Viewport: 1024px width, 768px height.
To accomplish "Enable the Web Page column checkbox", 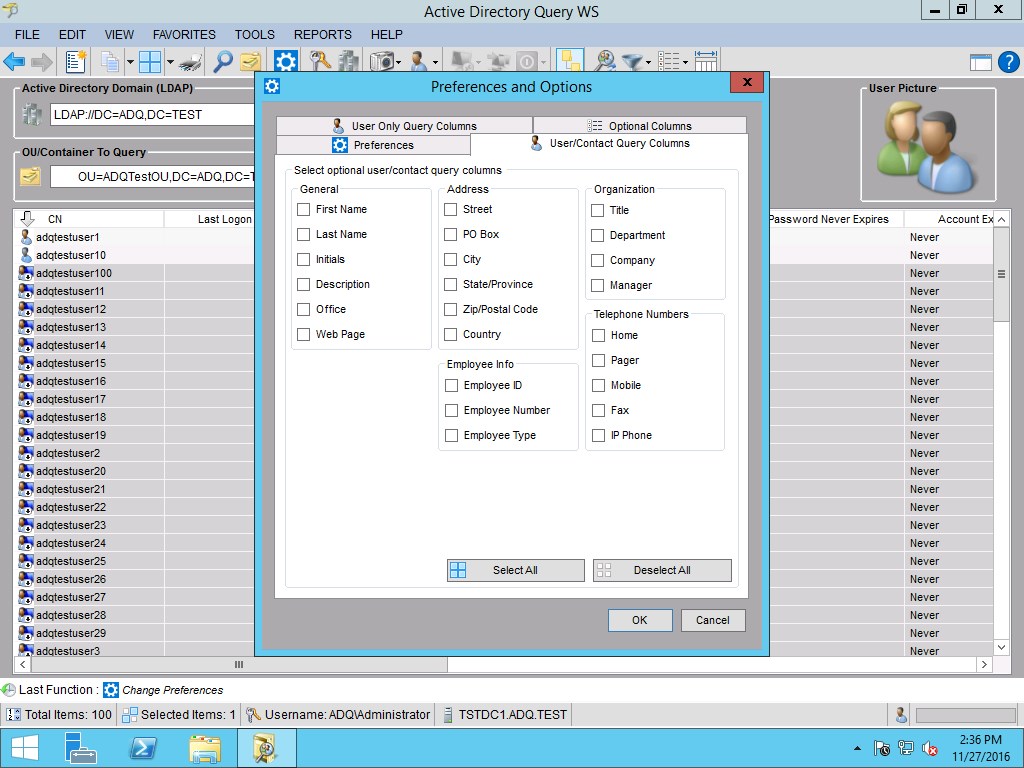I will pyautogui.click(x=304, y=334).
